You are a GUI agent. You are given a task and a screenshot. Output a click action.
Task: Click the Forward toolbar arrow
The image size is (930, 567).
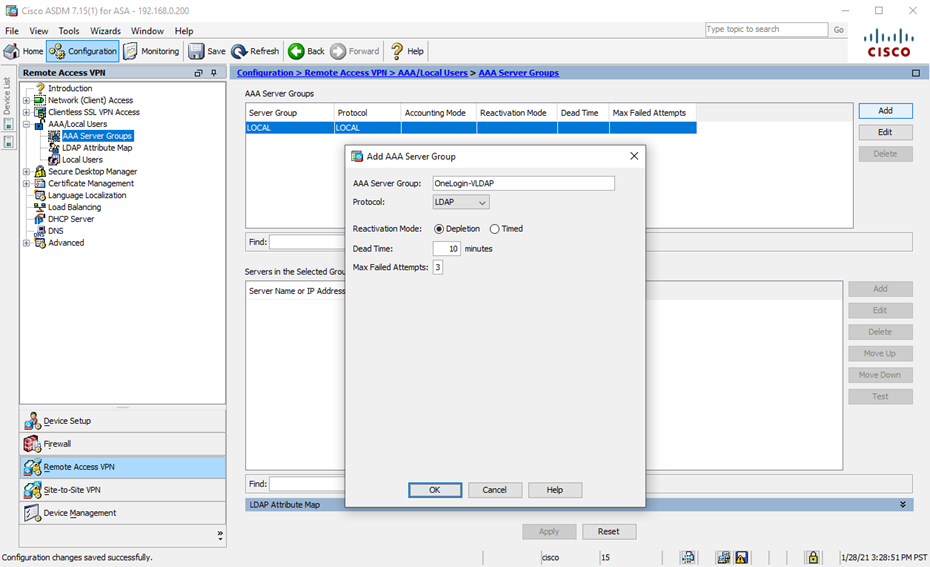[x=355, y=52]
